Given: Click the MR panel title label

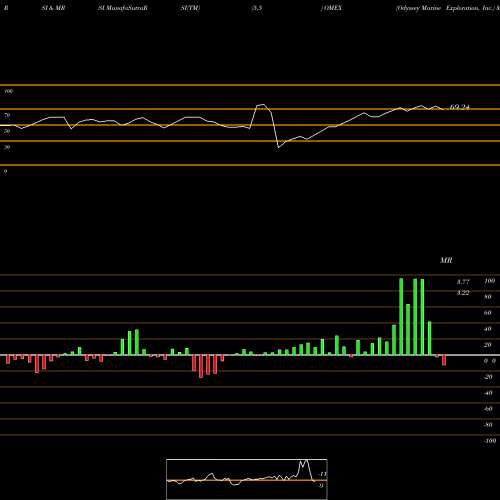Looking at the screenshot, I should point(446,260).
